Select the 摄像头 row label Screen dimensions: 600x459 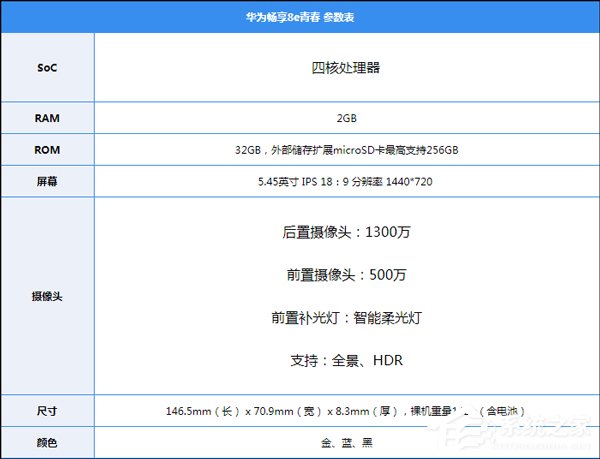click(x=47, y=297)
